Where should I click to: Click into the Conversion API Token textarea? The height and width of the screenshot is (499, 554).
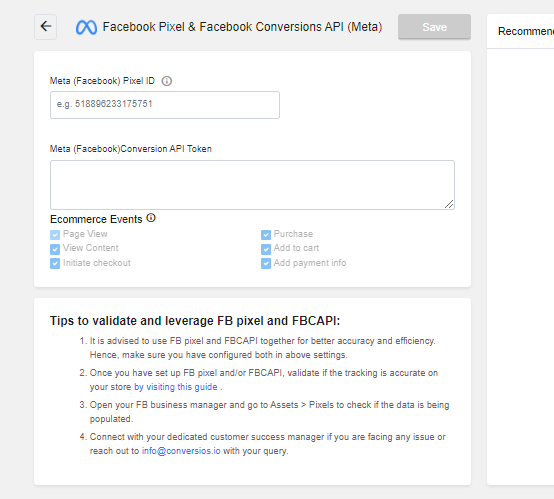tap(252, 185)
